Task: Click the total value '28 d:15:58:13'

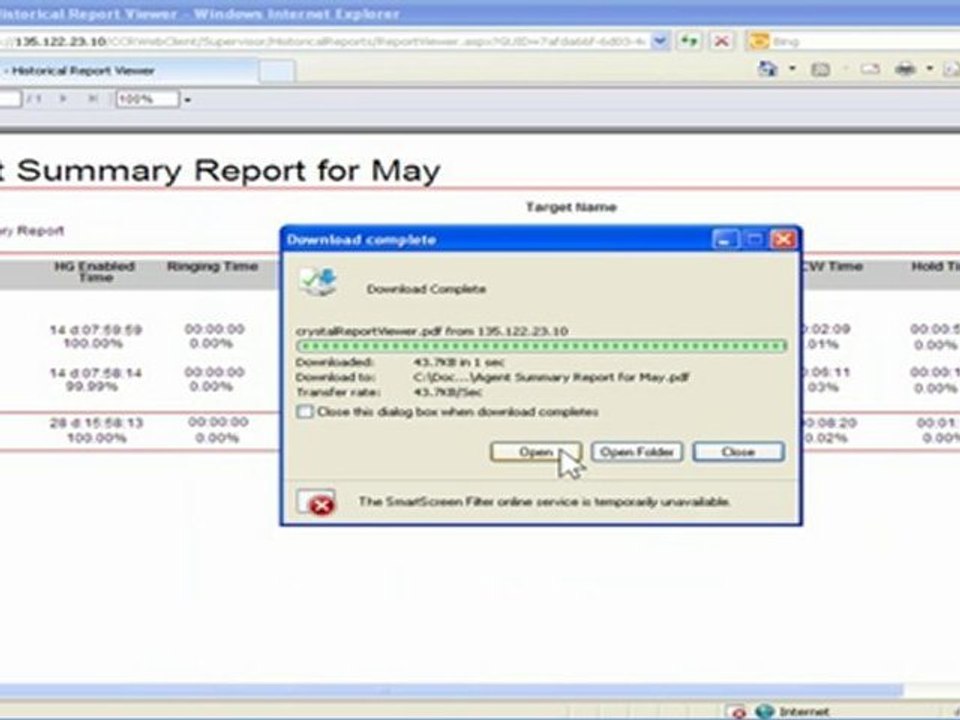Action: coord(97,423)
